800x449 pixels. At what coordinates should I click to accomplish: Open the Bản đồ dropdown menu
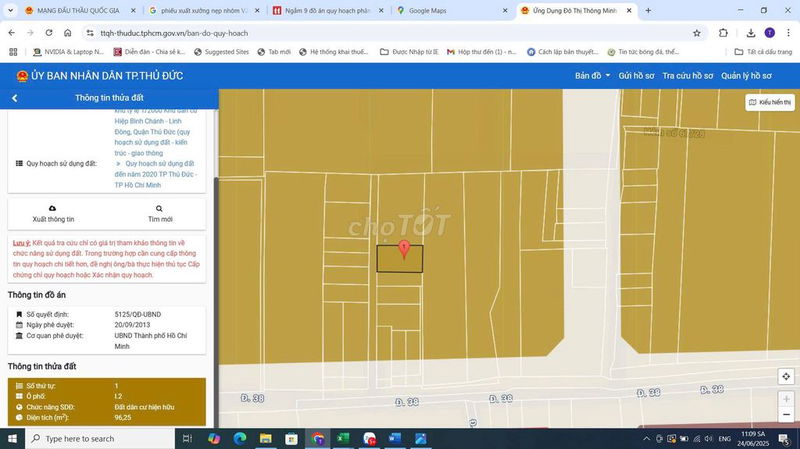point(591,75)
